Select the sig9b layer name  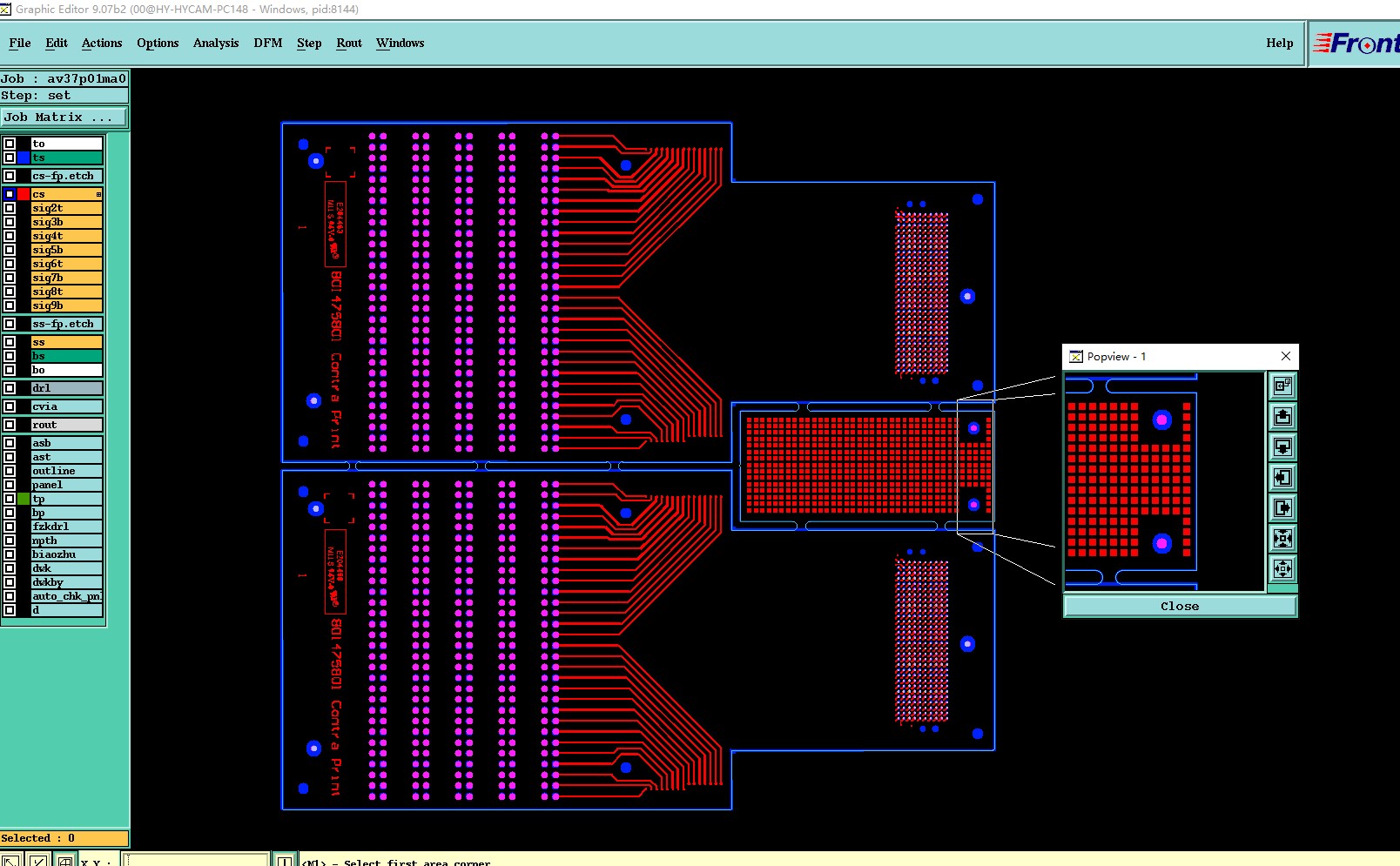[x=67, y=305]
